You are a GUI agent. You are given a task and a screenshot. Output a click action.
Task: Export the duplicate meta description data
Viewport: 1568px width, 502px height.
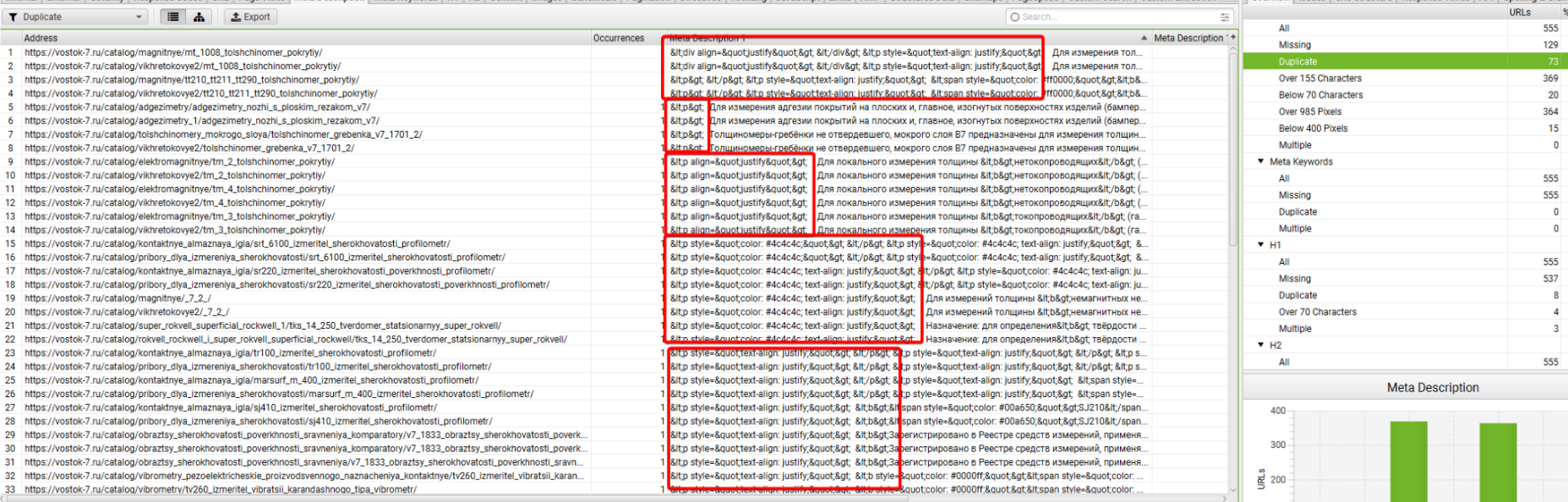pyautogui.click(x=250, y=17)
